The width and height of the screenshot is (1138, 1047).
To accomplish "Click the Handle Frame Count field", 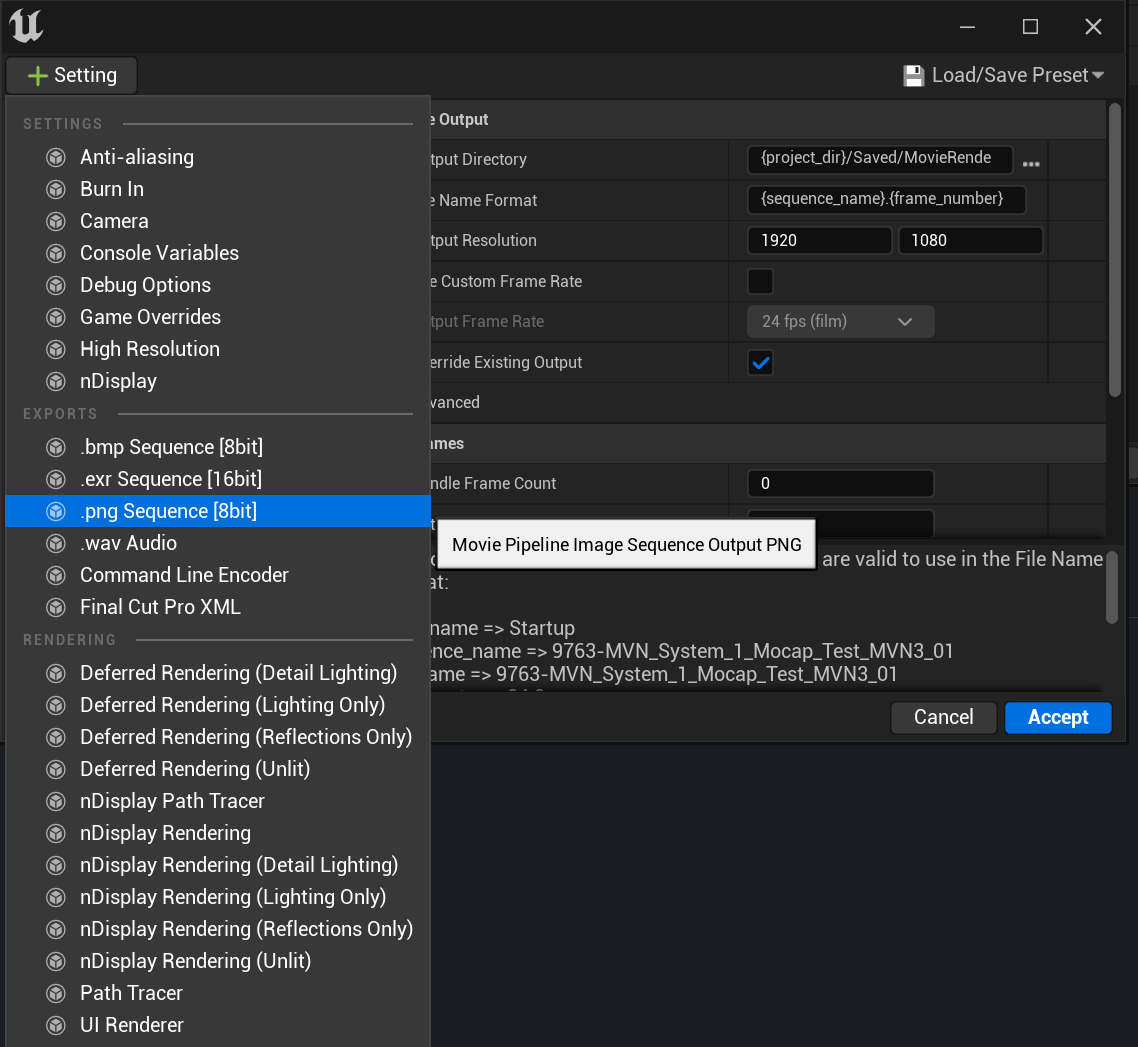I will point(840,483).
